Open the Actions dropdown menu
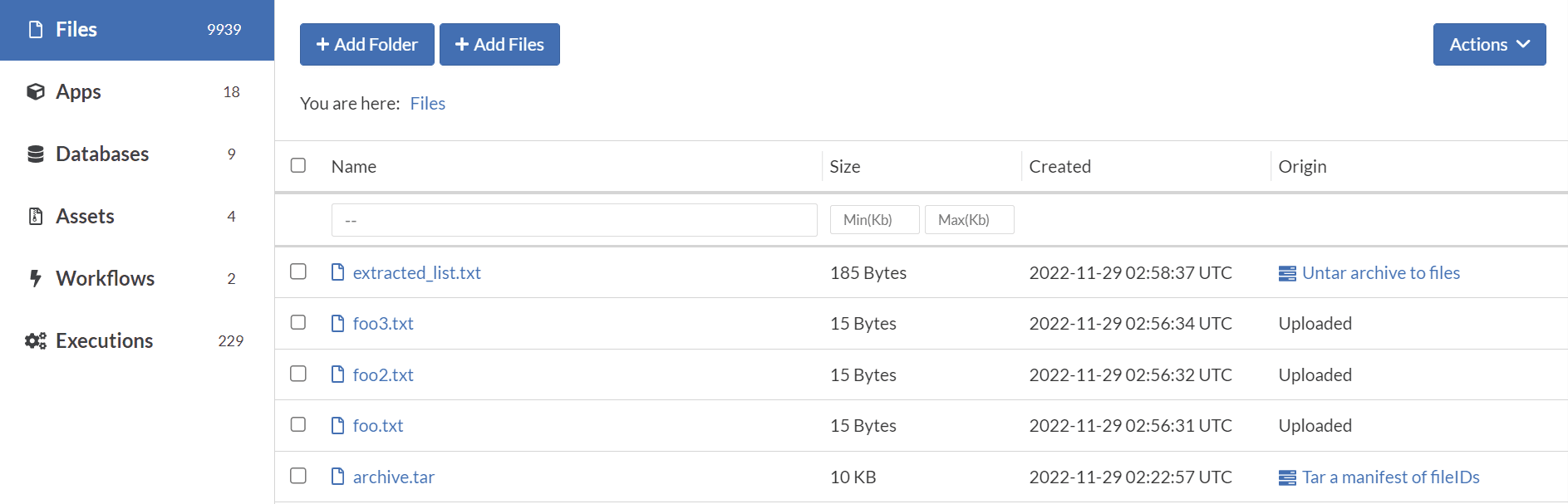Image resolution: width=1568 pixels, height=504 pixels. point(1489,45)
